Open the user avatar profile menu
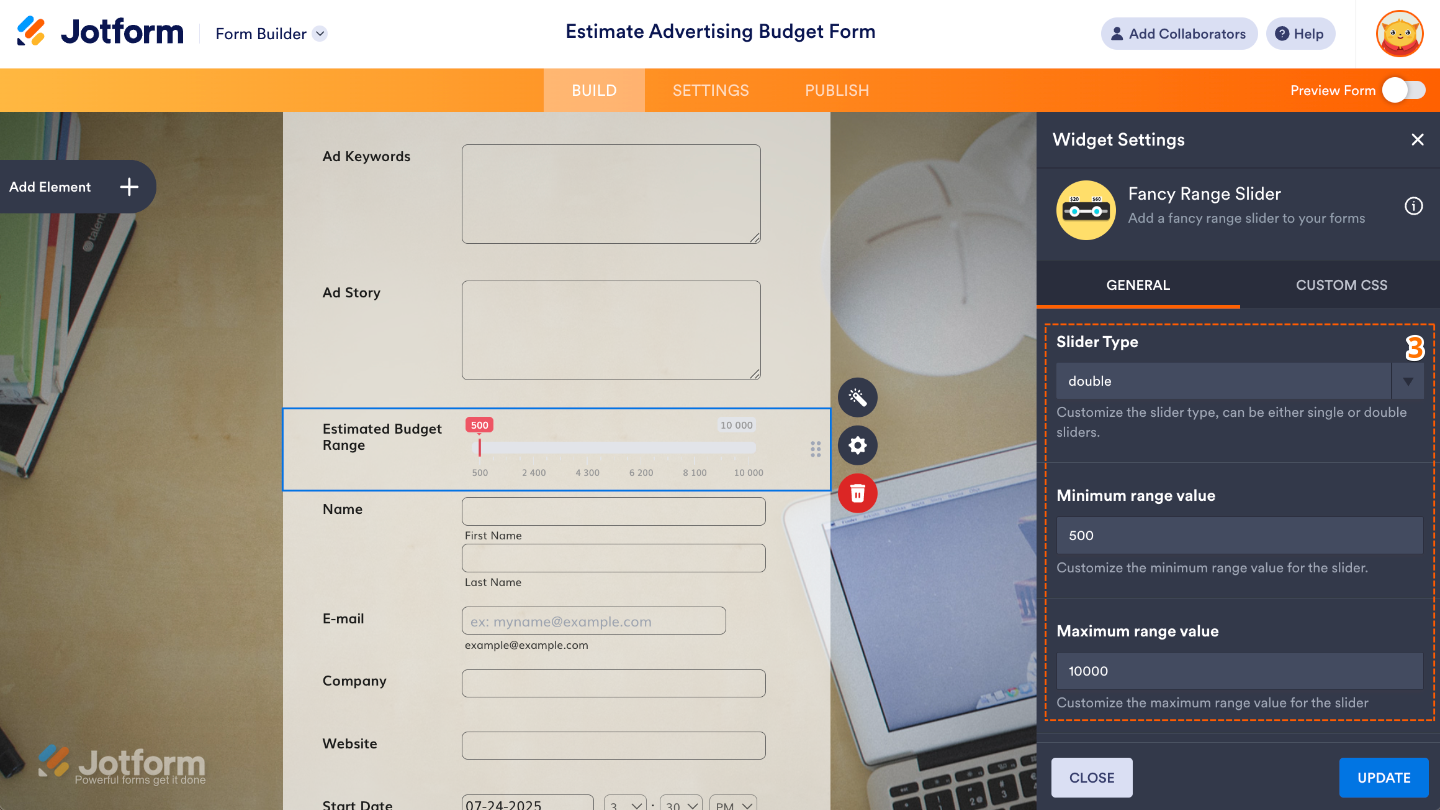 coord(1399,34)
